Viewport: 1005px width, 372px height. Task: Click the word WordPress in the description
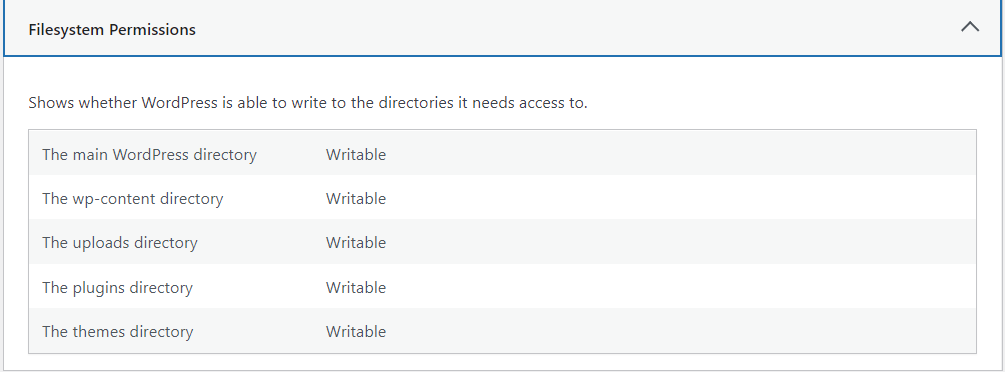click(x=179, y=103)
